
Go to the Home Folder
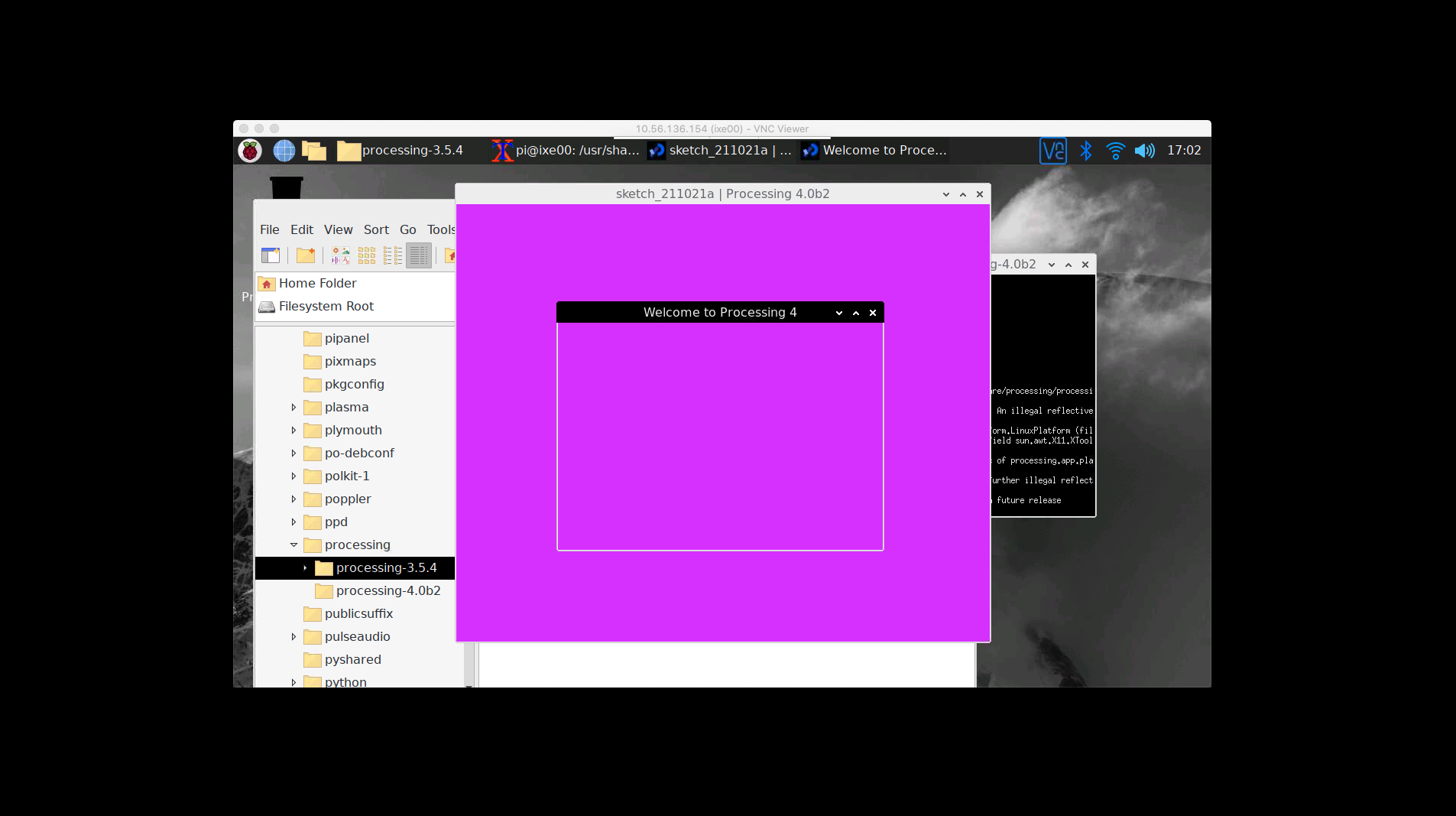coord(316,283)
